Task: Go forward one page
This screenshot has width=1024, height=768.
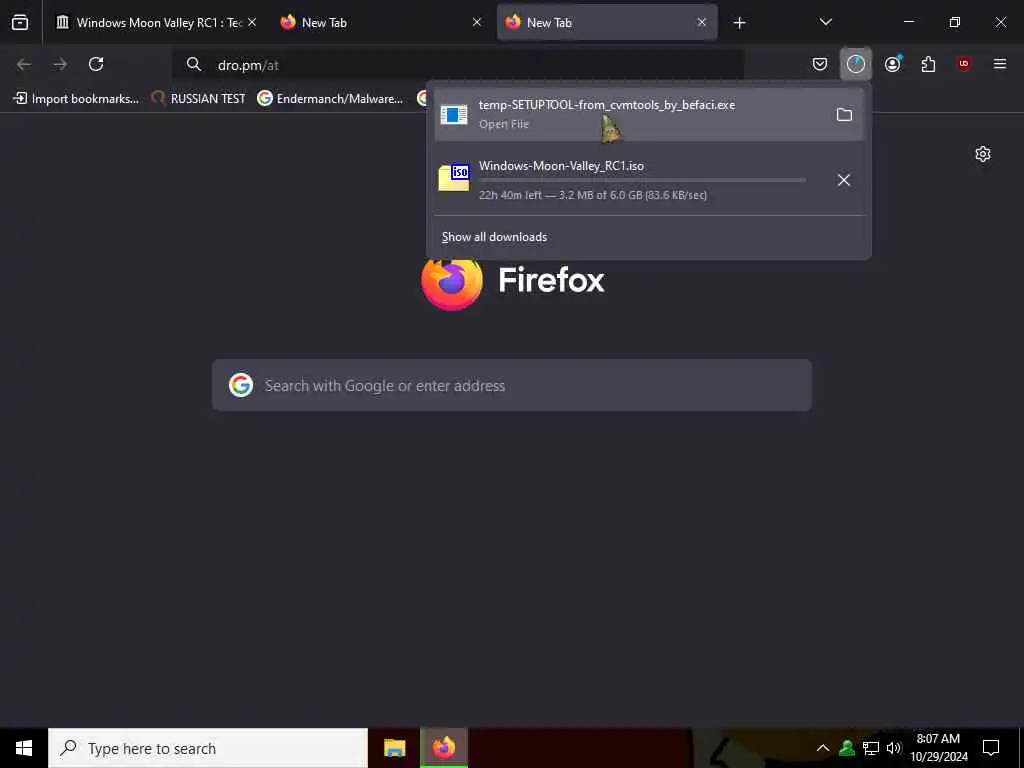Action: tap(60, 64)
